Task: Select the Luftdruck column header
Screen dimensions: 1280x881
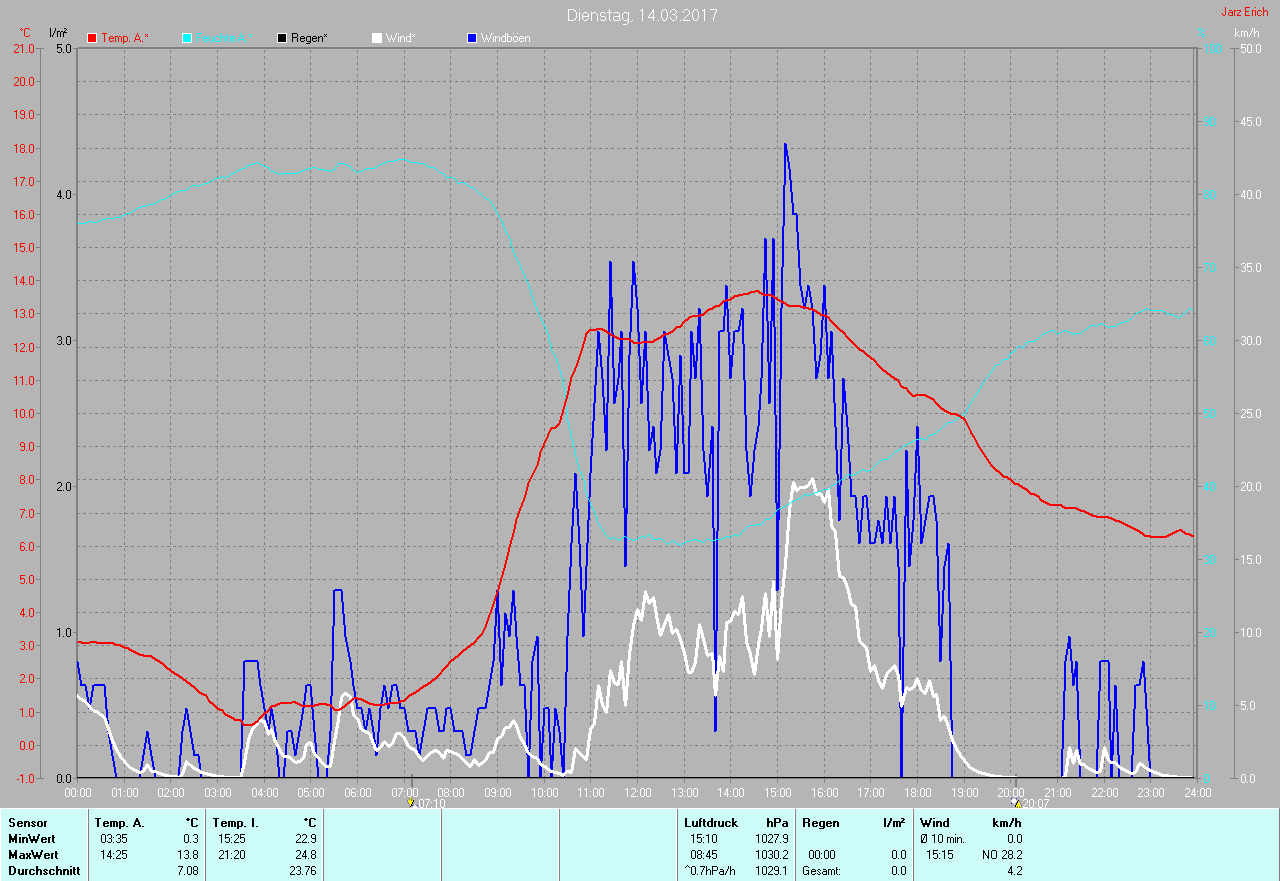Action: tap(710, 823)
